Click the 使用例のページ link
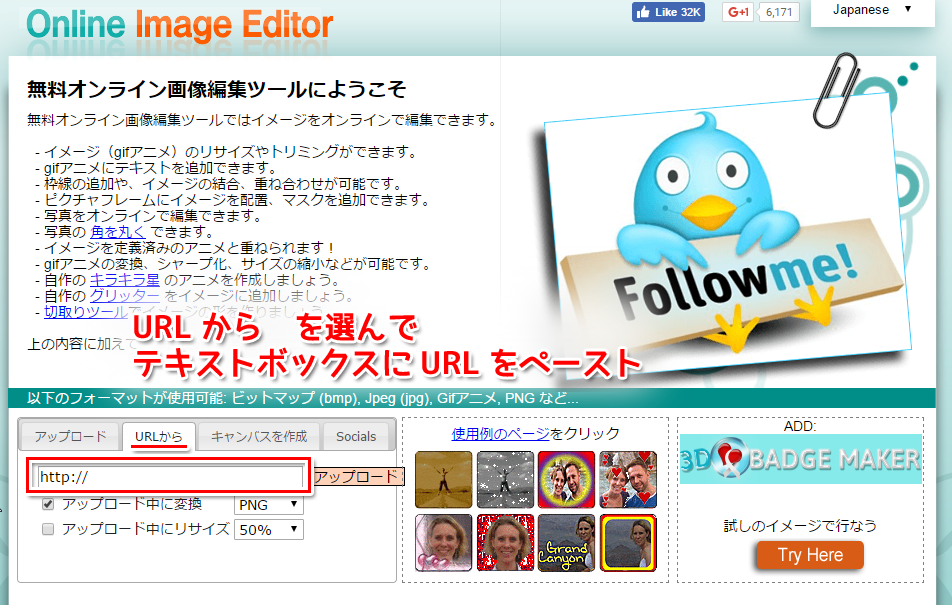The width and height of the screenshot is (952, 605). tap(500, 433)
